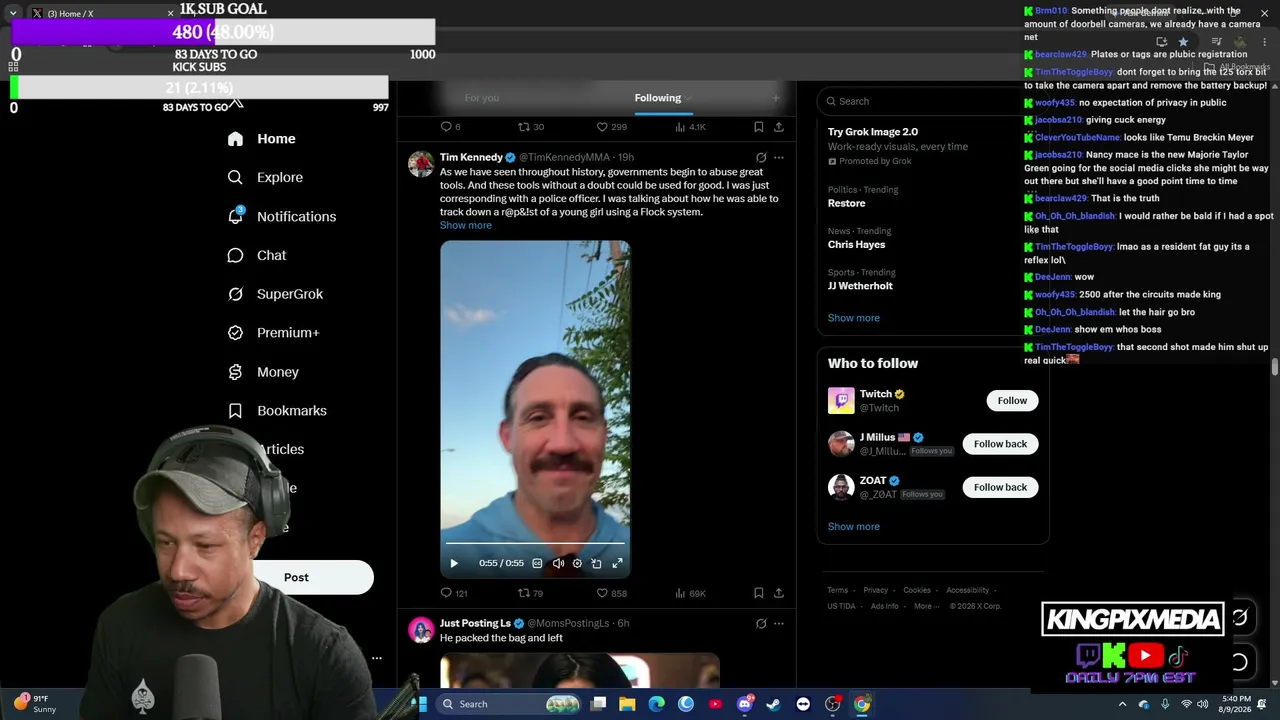The image size is (1280, 720).
Task: Follow back J Millus
Action: pos(1000,444)
